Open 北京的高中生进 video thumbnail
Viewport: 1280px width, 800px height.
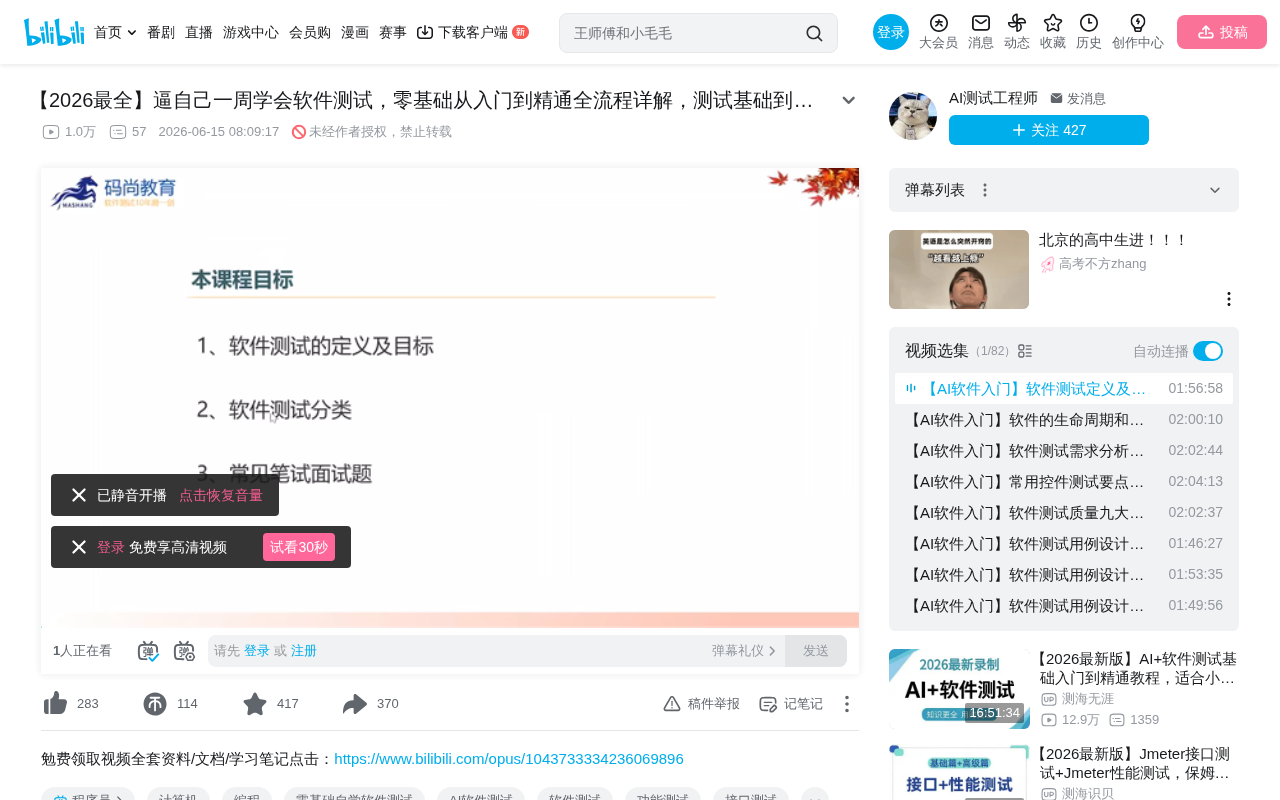click(x=959, y=269)
